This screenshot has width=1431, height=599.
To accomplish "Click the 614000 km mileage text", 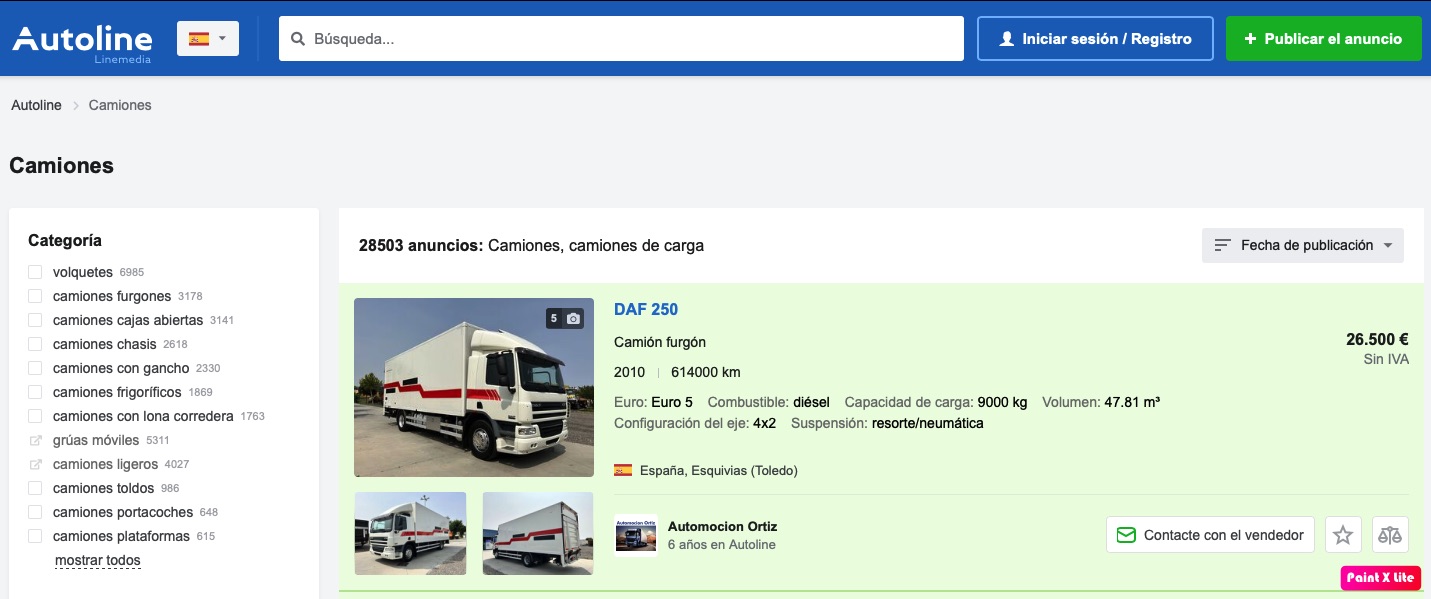I will (x=706, y=372).
